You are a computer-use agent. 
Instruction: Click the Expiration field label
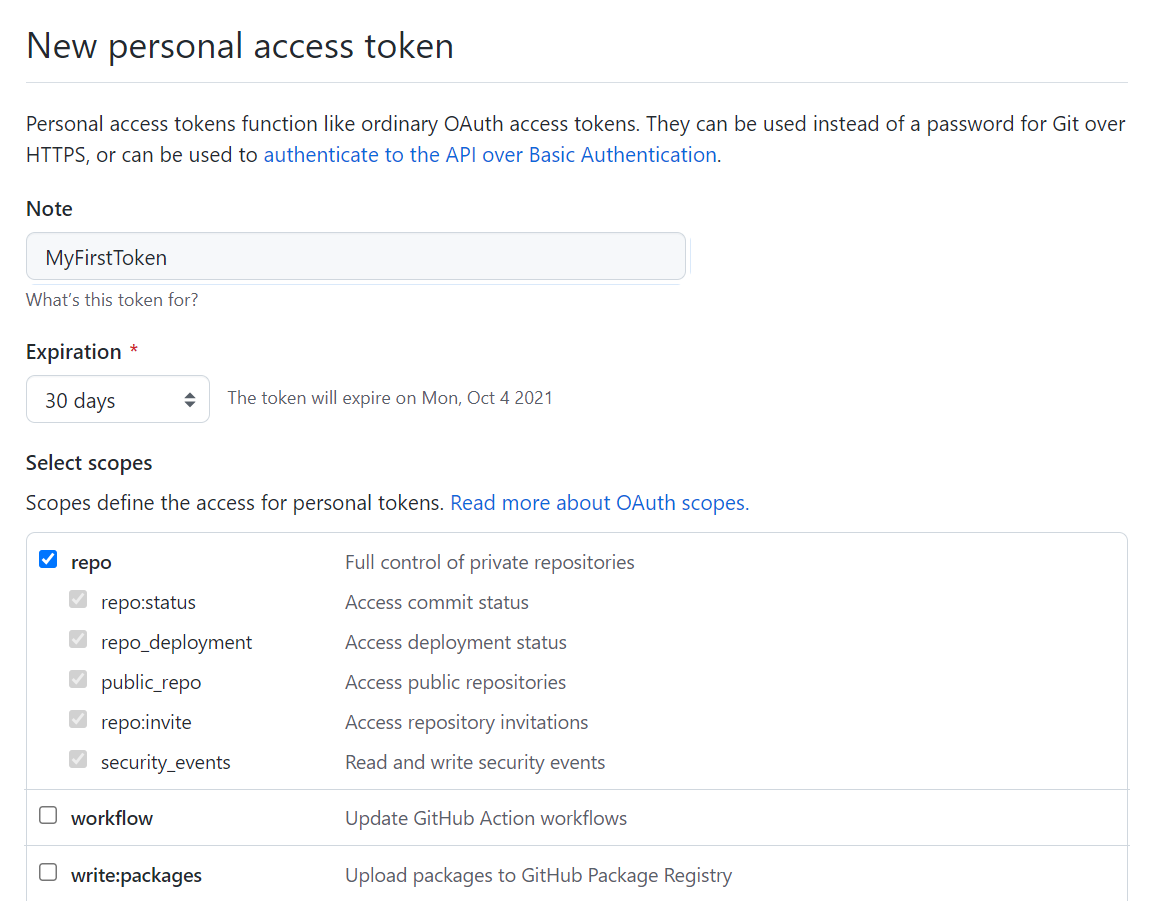click(73, 352)
